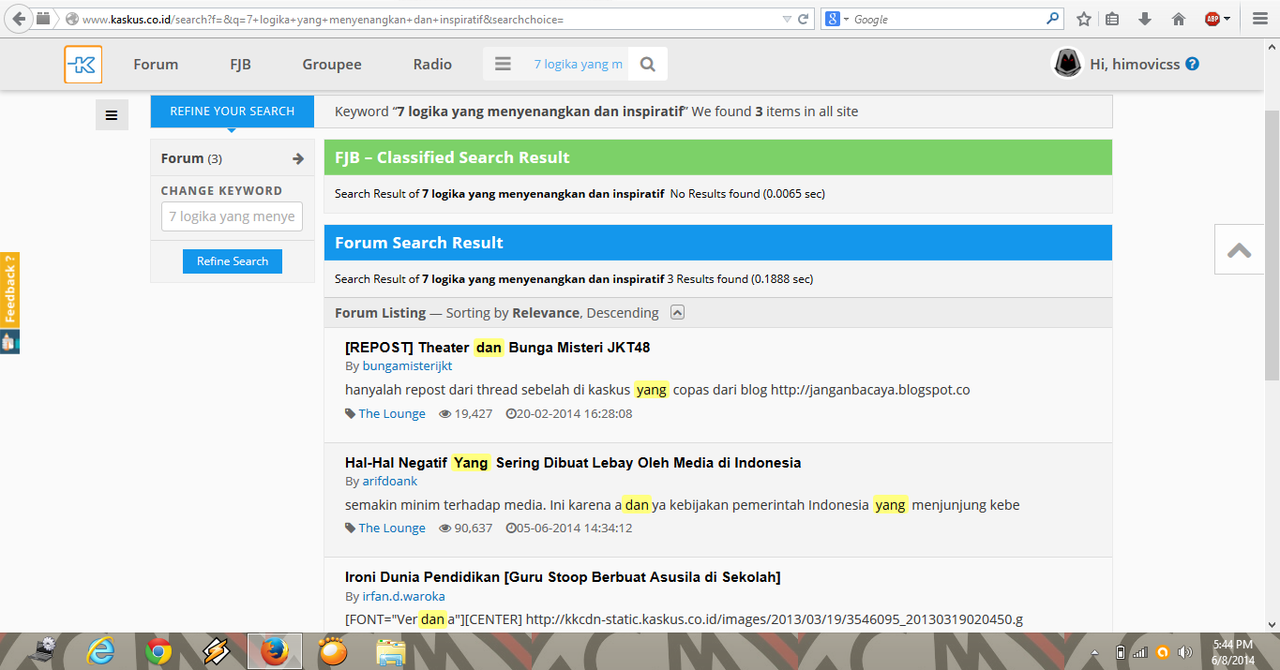Image resolution: width=1280 pixels, height=670 pixels.
Task: Open the URL bar history dropdown
Action: point(783,19)
